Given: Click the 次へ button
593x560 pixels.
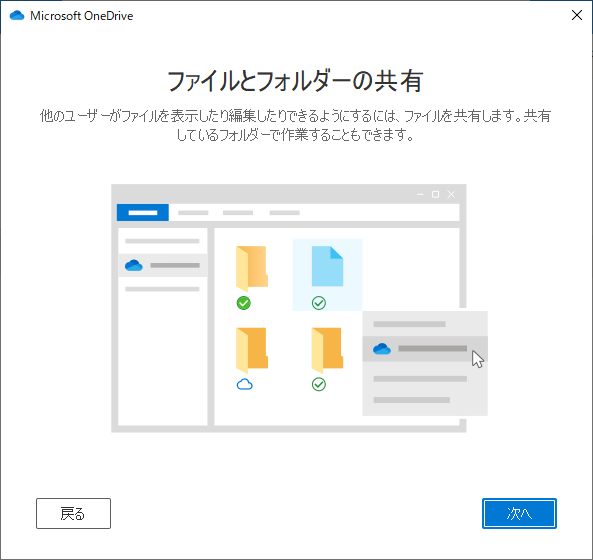Looking at the screenshot, I should point(519,513).
